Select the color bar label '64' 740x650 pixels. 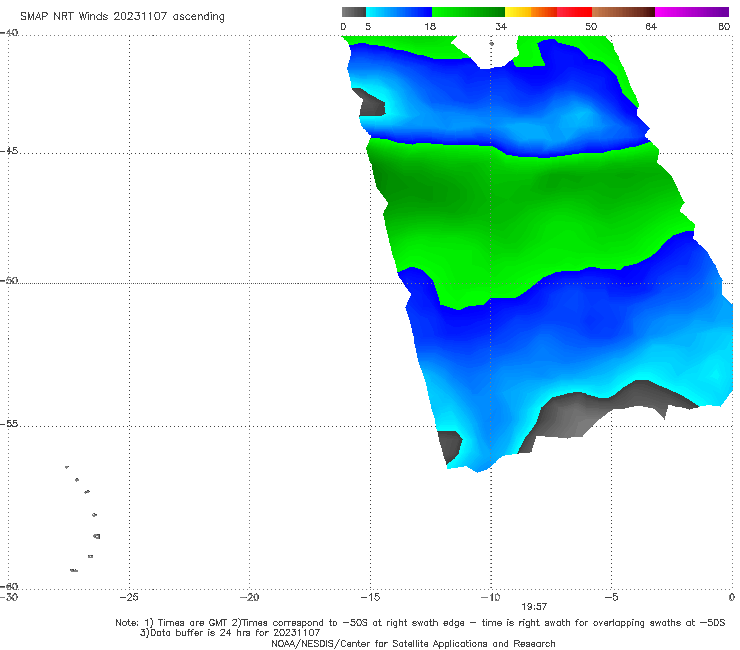651,26
